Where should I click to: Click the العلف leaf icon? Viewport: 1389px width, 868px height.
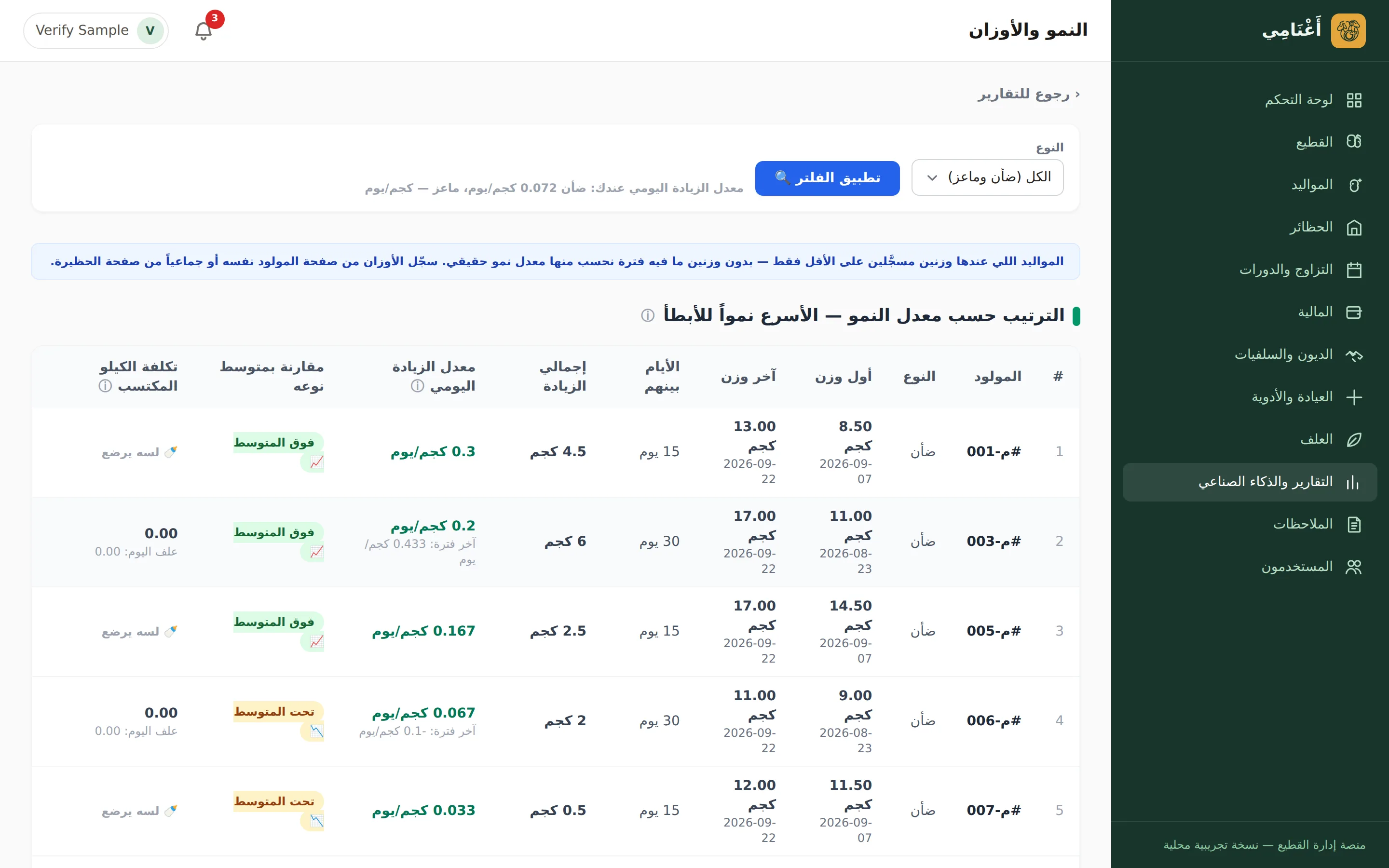click(1354, 440)
